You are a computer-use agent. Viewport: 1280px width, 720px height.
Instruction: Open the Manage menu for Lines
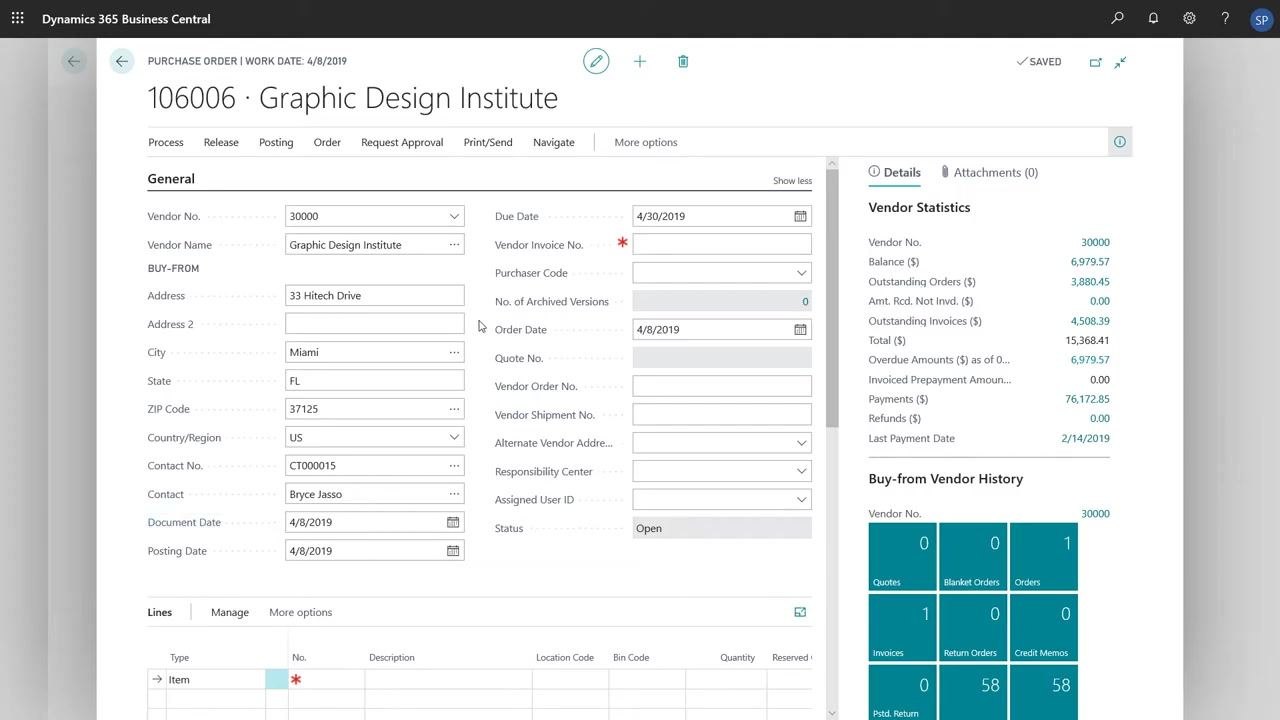(230, 612)
